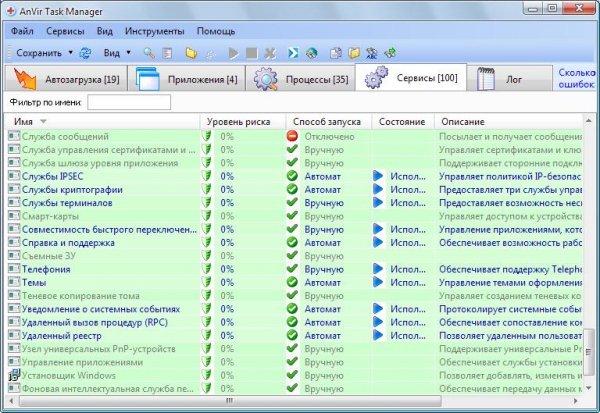
Task: Click the properties sheet icon in toolbar
Action: 167,53
